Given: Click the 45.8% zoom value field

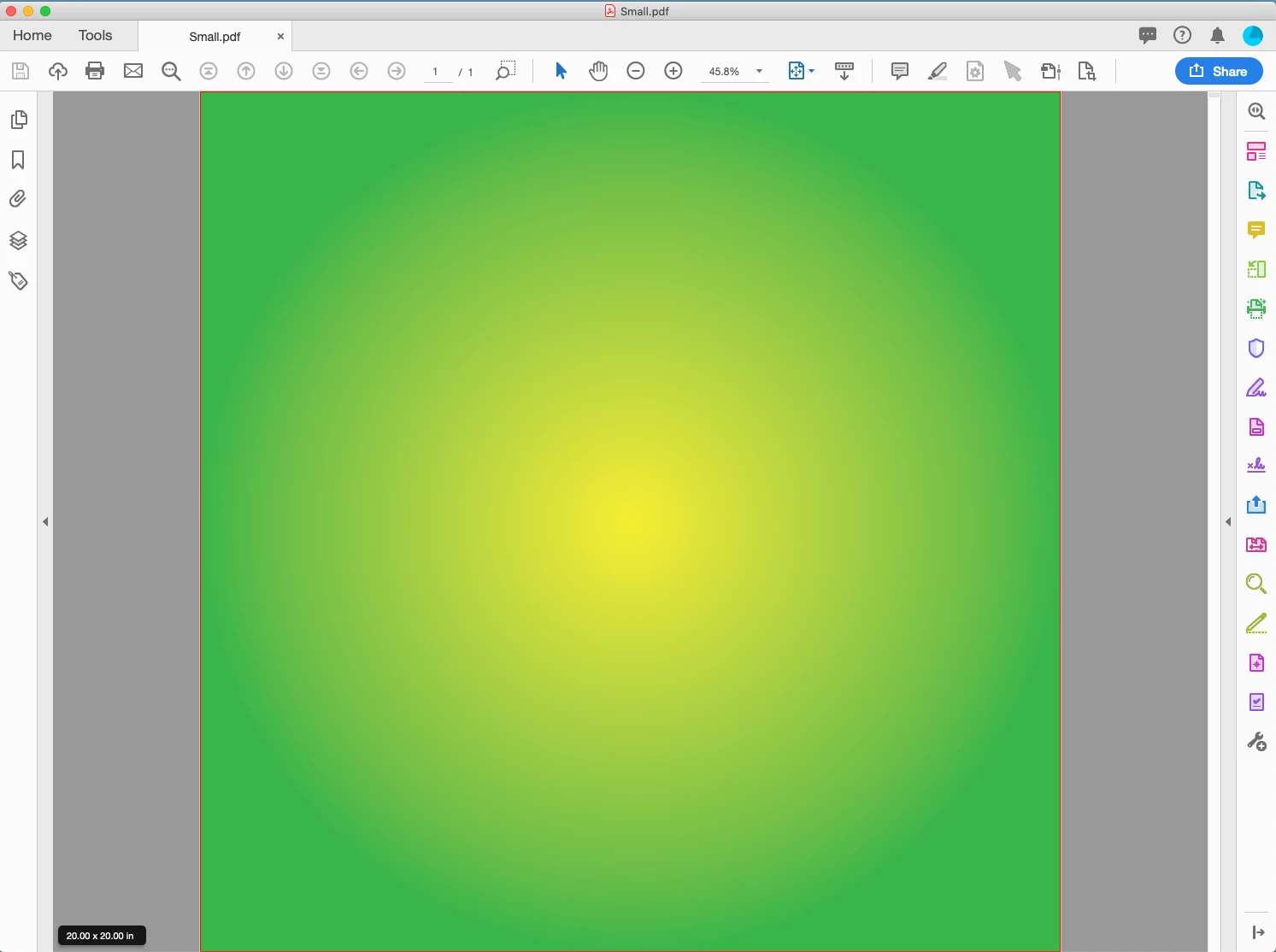Looking at the screenshot, I should (725, 72).
